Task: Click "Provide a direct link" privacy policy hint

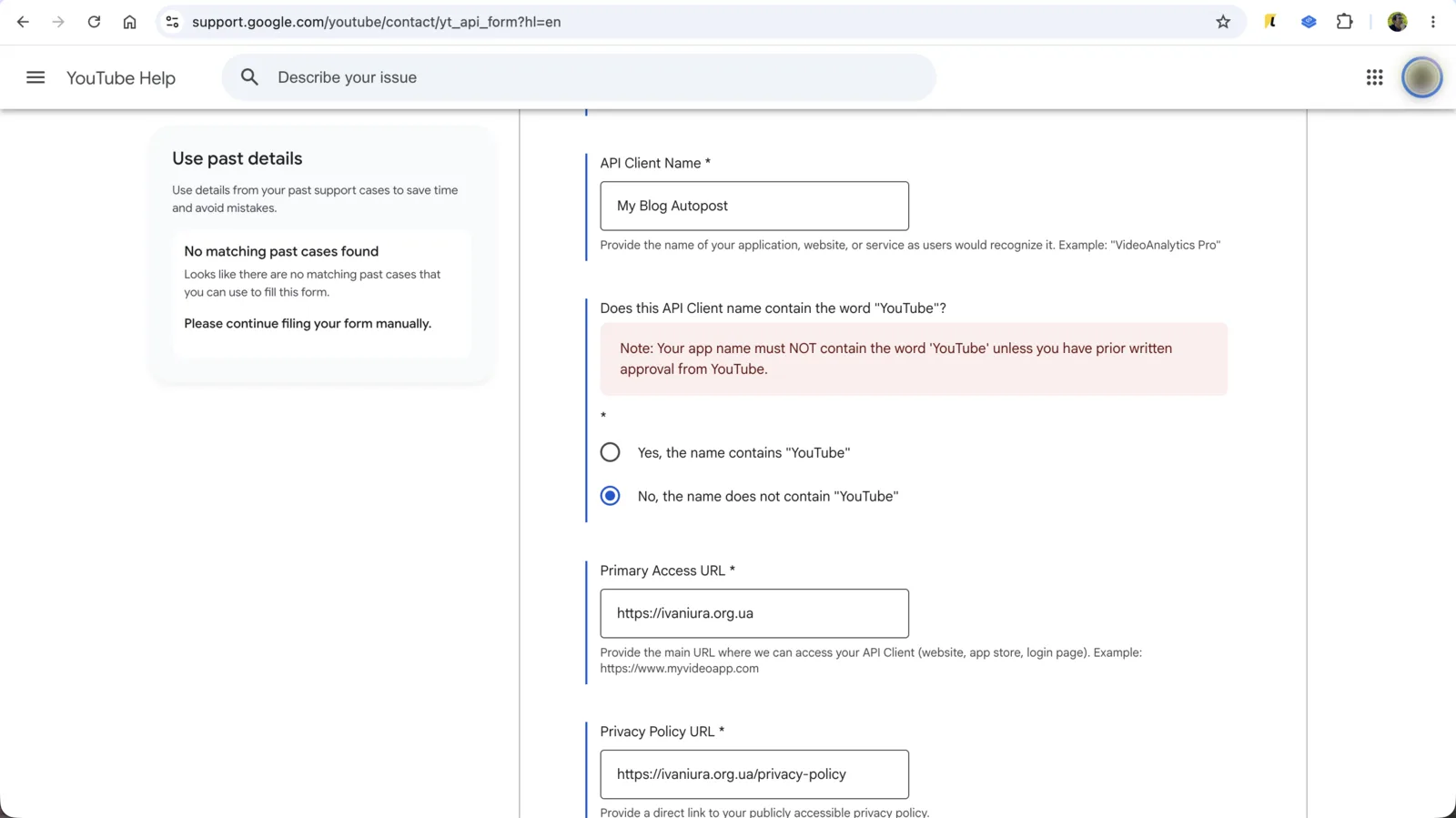Action: 764,813
